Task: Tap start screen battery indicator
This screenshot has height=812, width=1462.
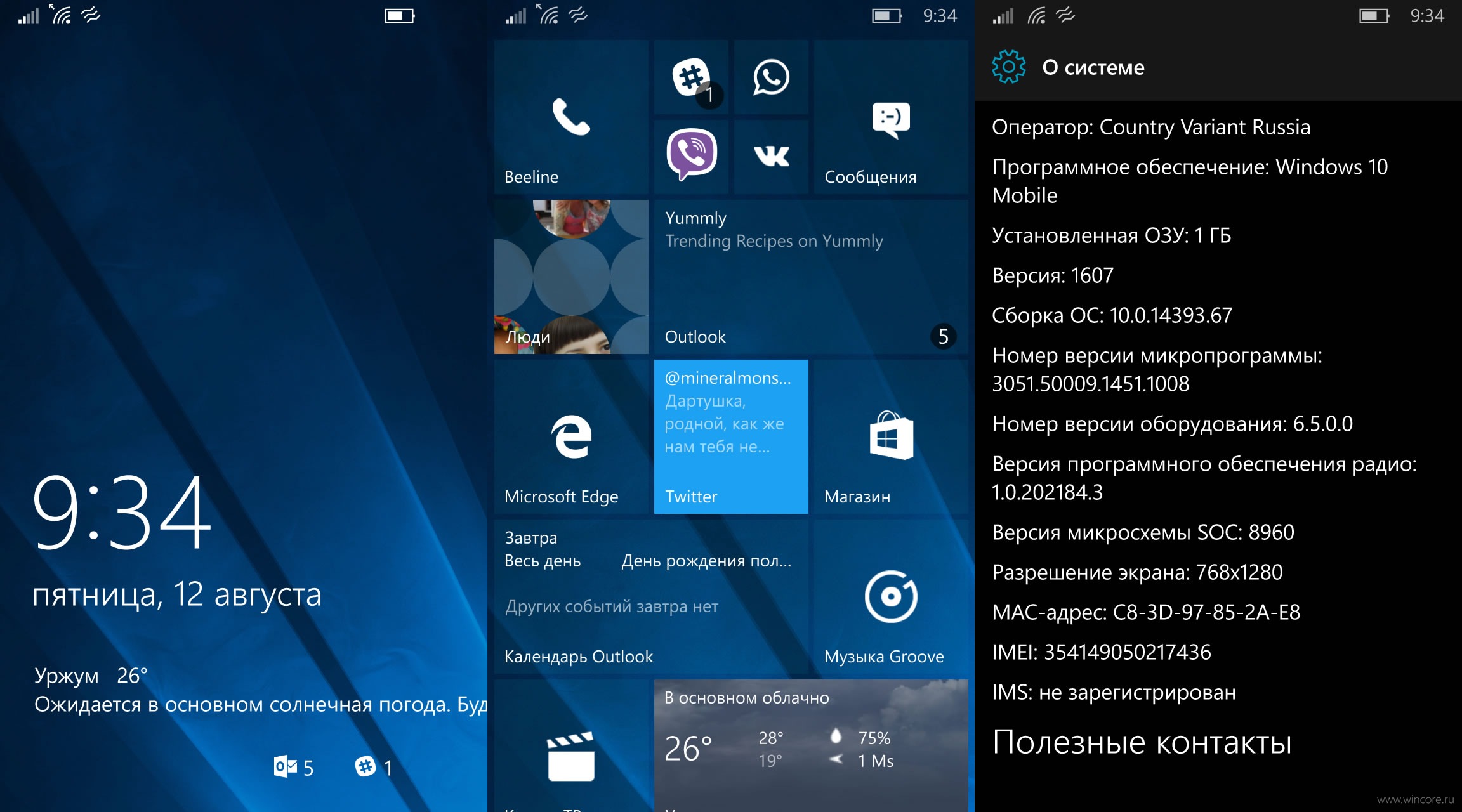Action: click(x=887, y=16)
